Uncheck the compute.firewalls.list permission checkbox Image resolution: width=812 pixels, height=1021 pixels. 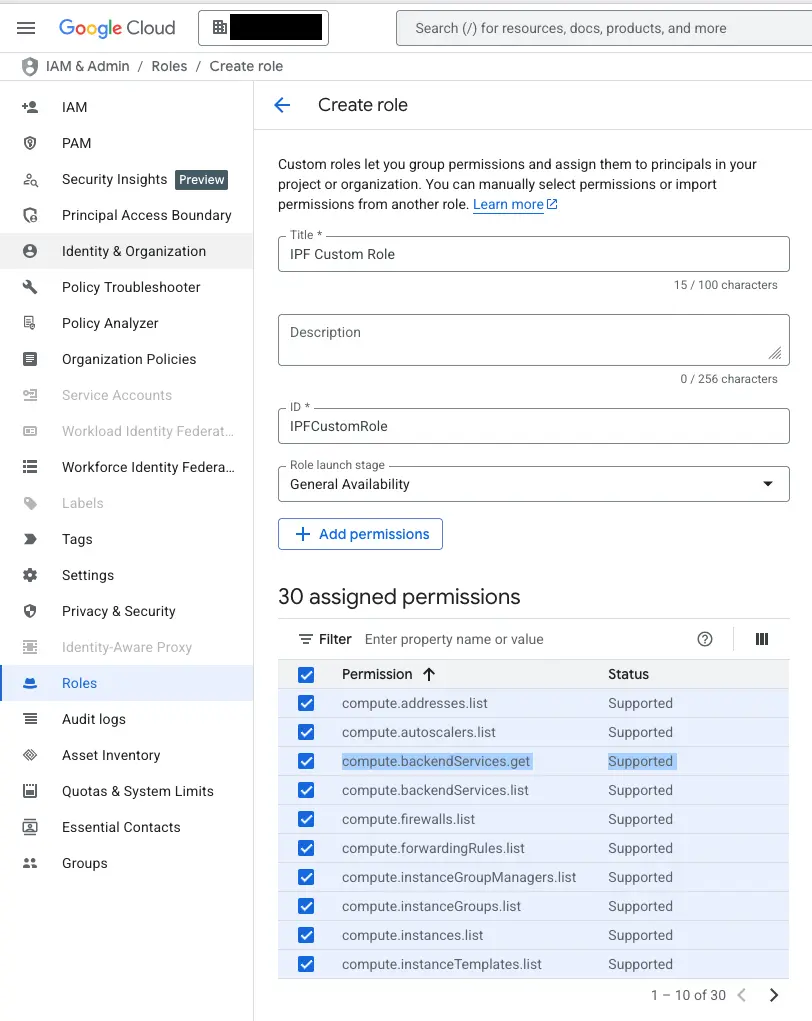[x=306, y=819]
